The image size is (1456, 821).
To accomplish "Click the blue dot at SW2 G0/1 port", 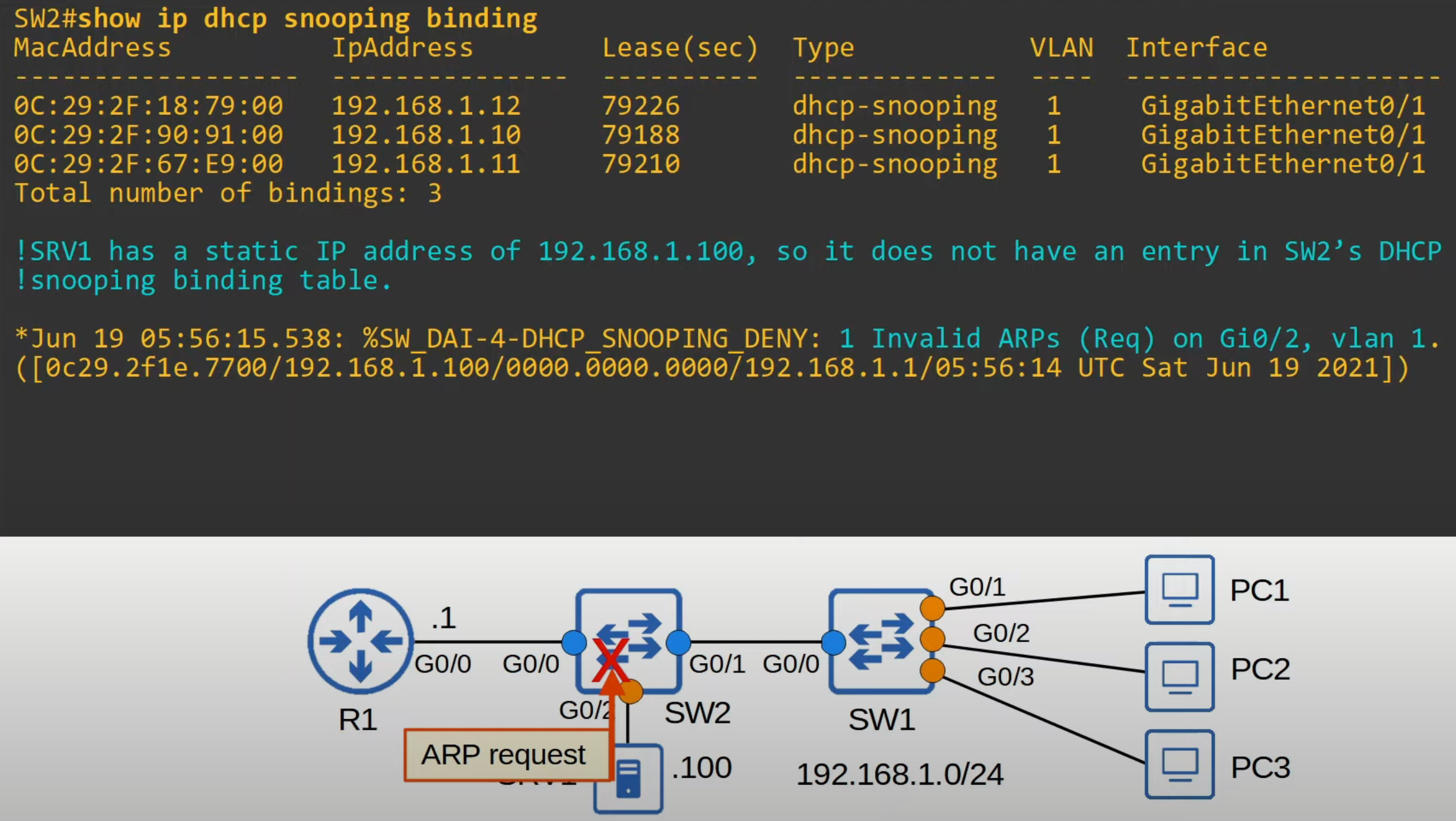I will (x=678, y=642).
